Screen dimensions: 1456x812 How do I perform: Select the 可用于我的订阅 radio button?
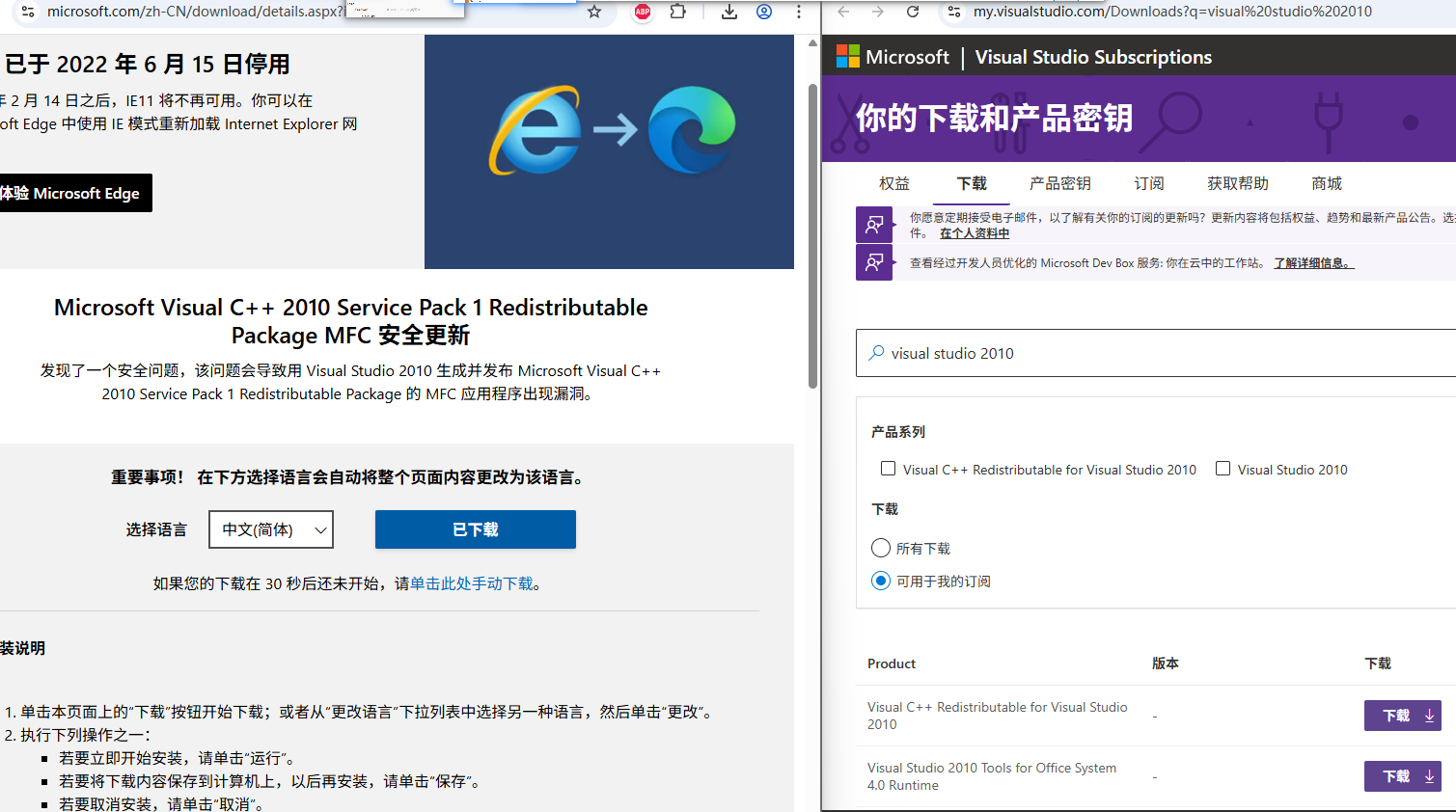click(x=881, y=581)
